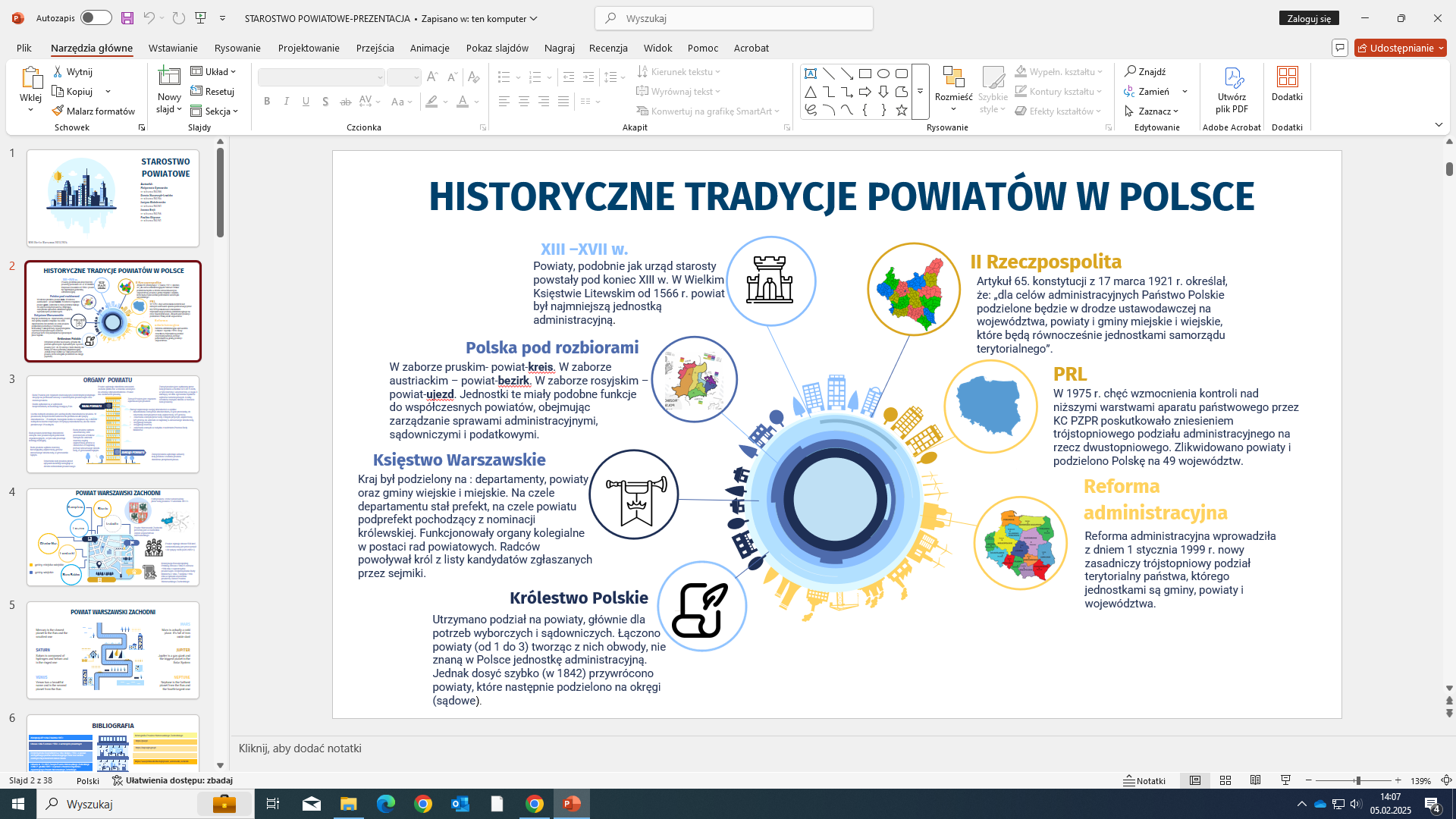This screenshot has height=819, width=1456.
Task: Select the oval shape tool
Action: pyautogui.click(x=883, y=74)
